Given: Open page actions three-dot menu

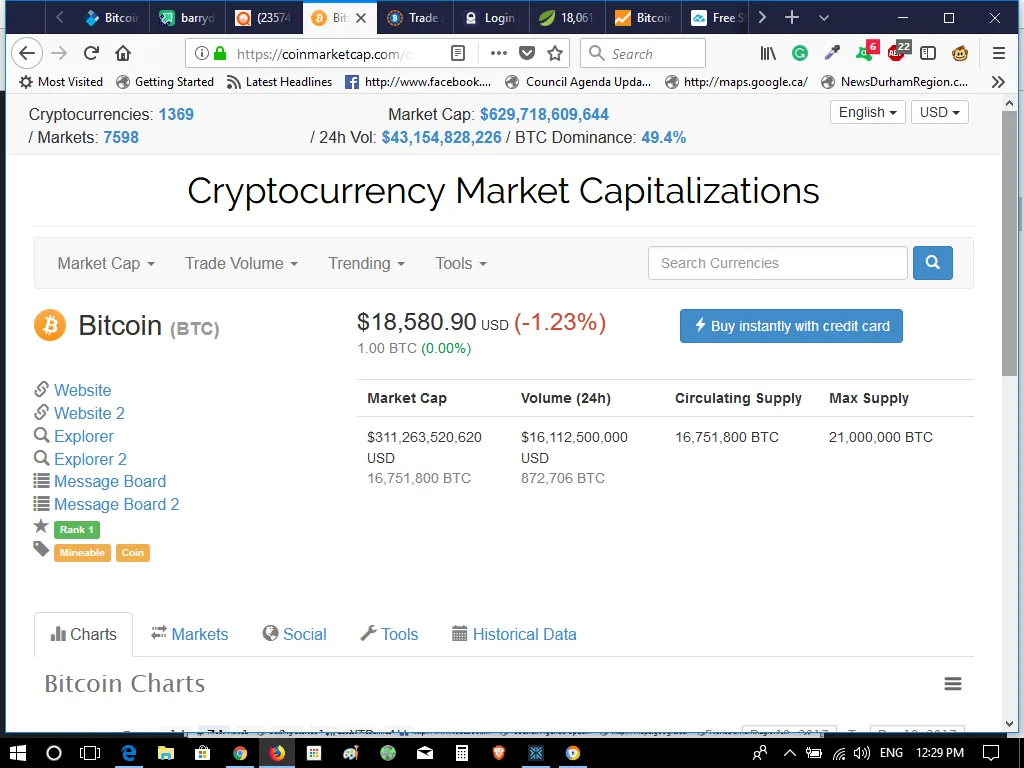Looking at the screenshot, I should [498, 54].
